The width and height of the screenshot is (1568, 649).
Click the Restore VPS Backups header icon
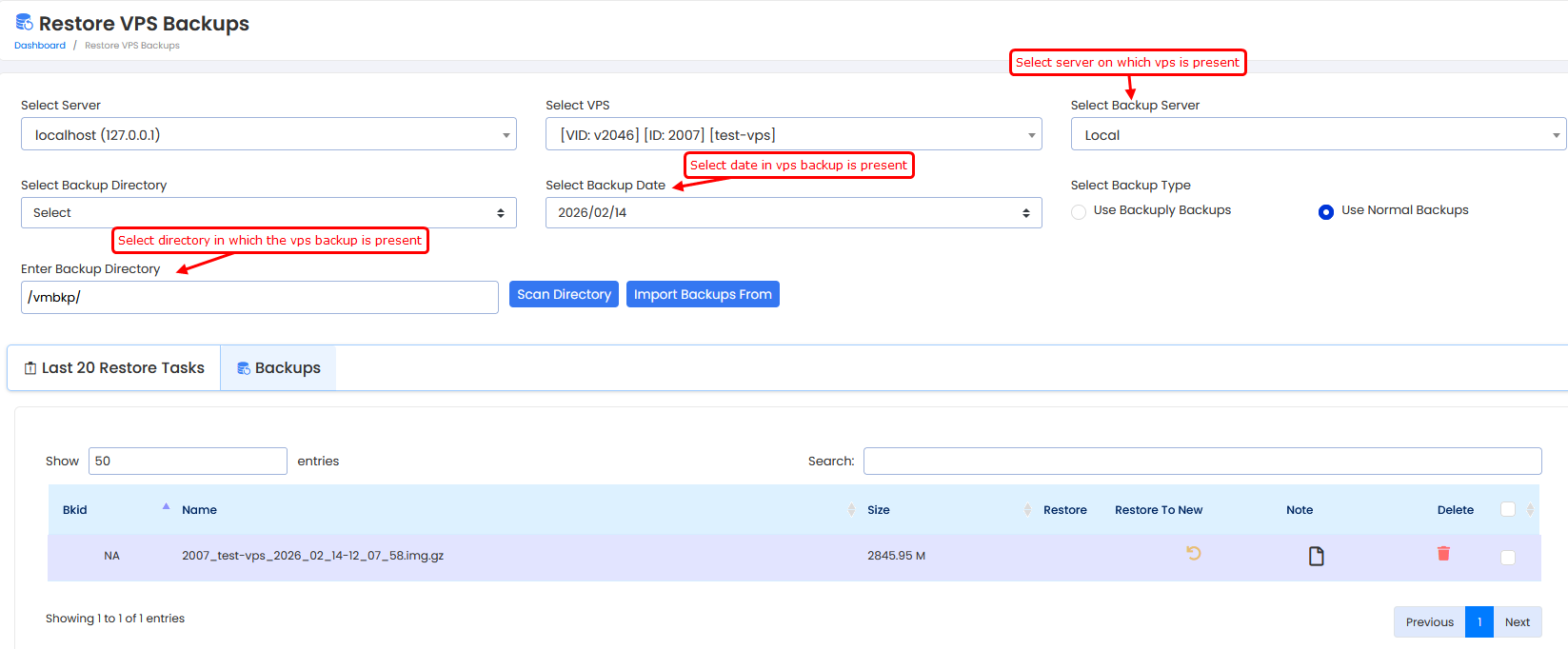pyautogui.click(x=24, y=23)
